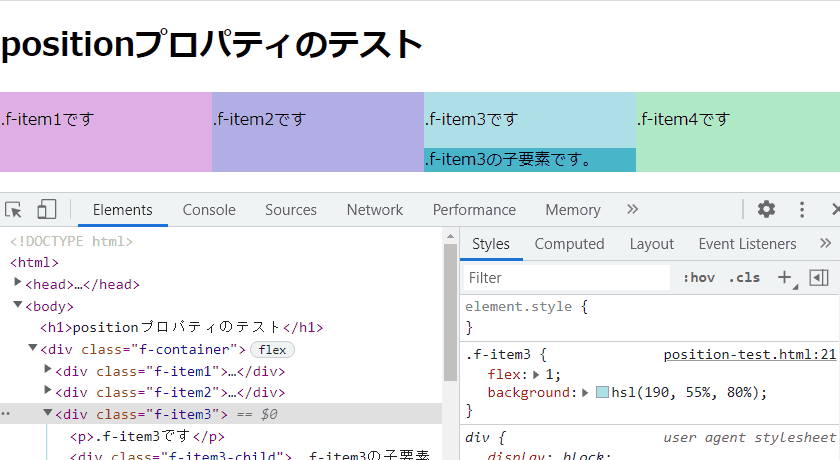Expand the head element node
840x460 pixels.
pos(18,282)
